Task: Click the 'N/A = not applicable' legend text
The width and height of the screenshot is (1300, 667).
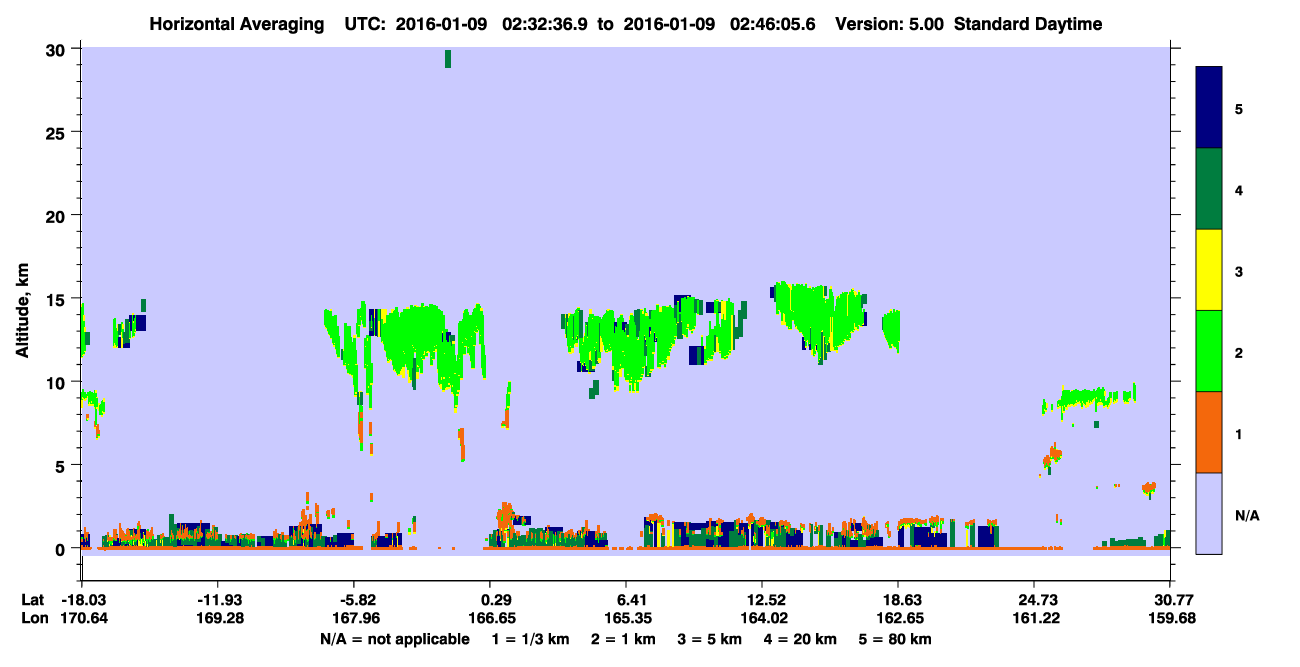Action: (394, 639)
